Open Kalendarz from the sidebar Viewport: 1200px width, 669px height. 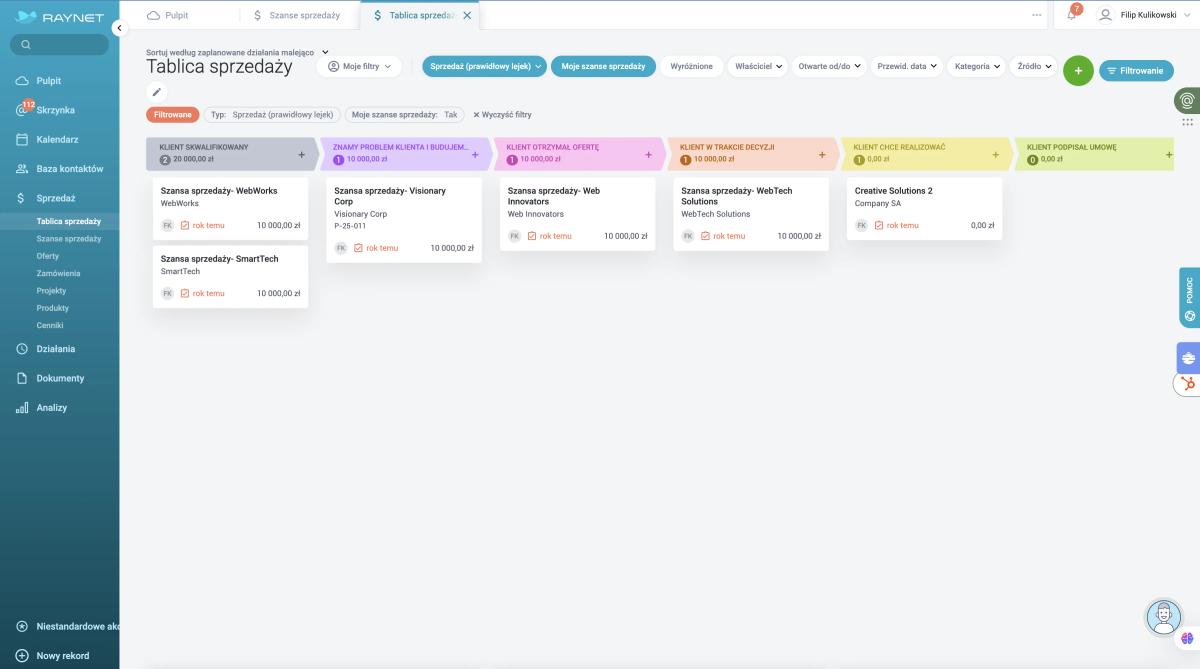[59, 140]
